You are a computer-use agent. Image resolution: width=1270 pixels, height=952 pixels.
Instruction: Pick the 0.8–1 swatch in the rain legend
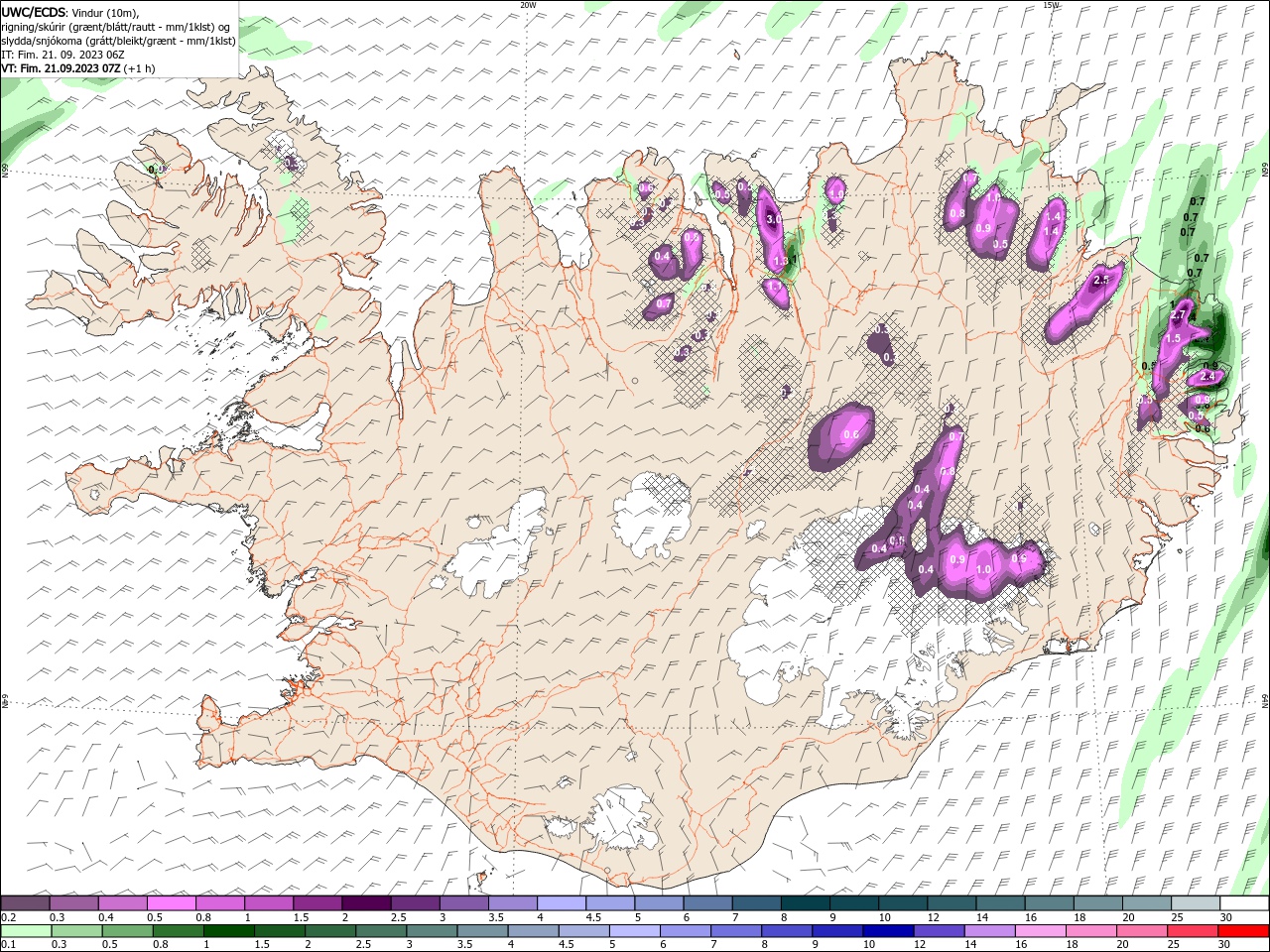pyautogui.click(x=178, y=931)
